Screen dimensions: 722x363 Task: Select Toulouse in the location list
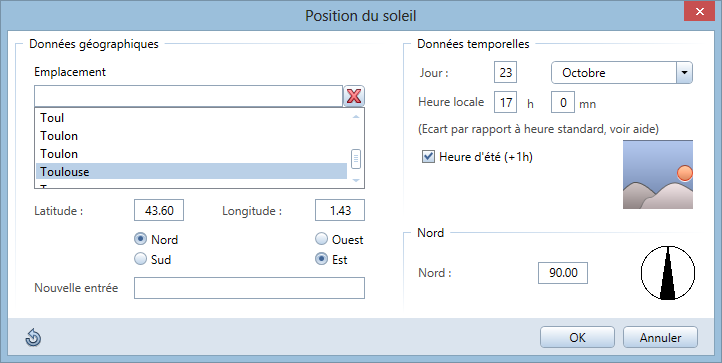(191, 171)
